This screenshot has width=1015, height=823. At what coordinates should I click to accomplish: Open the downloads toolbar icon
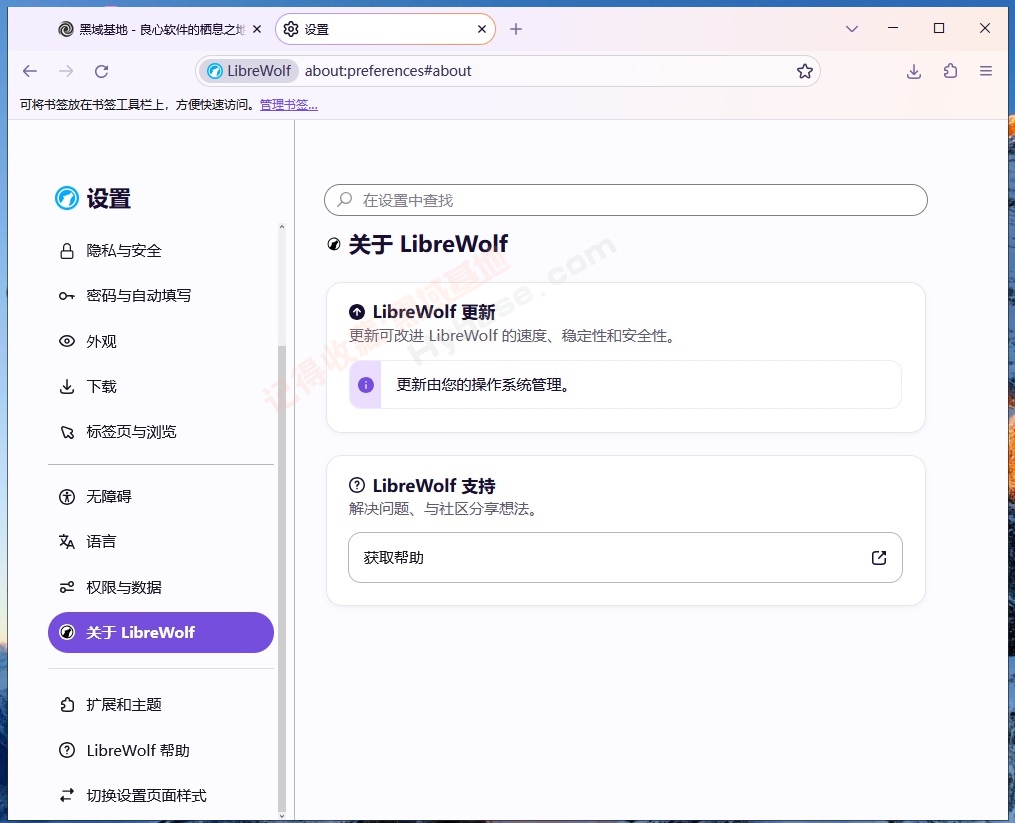913,71
